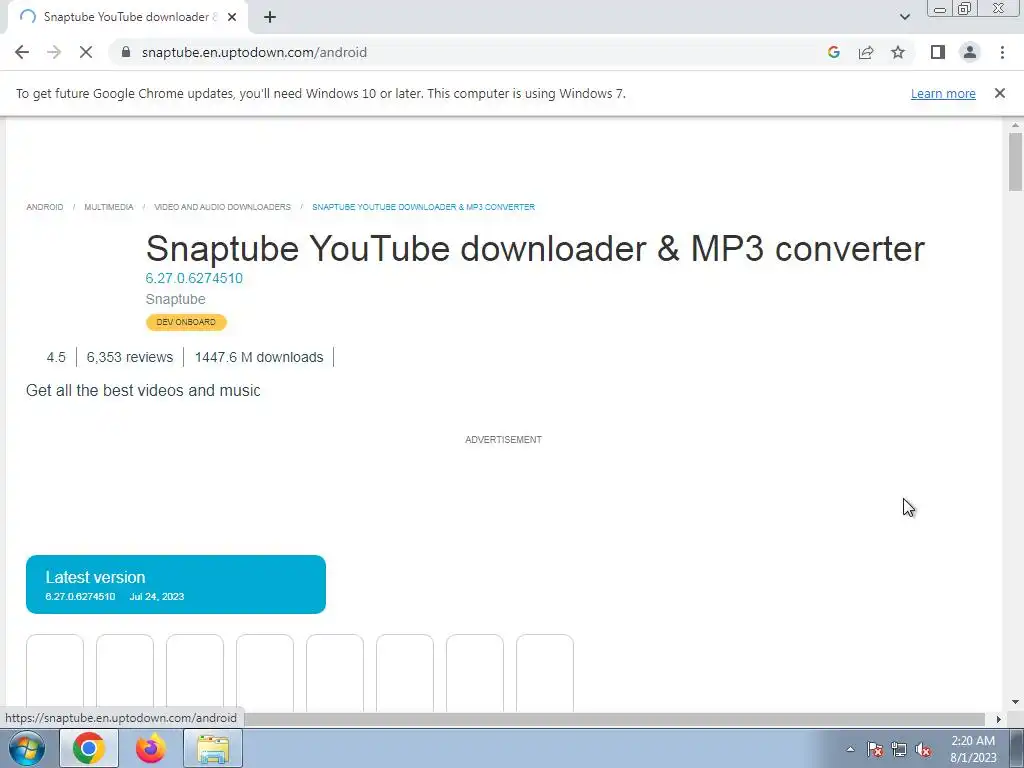1024x768 pixels.
Task: Click the taskbar clock and date
Action: 973,749
